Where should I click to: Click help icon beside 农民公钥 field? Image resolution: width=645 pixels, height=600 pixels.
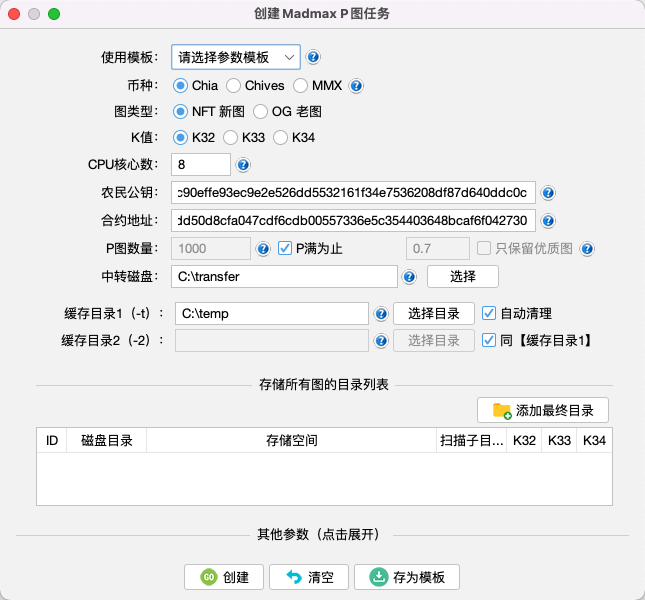[x=548, y=193]
